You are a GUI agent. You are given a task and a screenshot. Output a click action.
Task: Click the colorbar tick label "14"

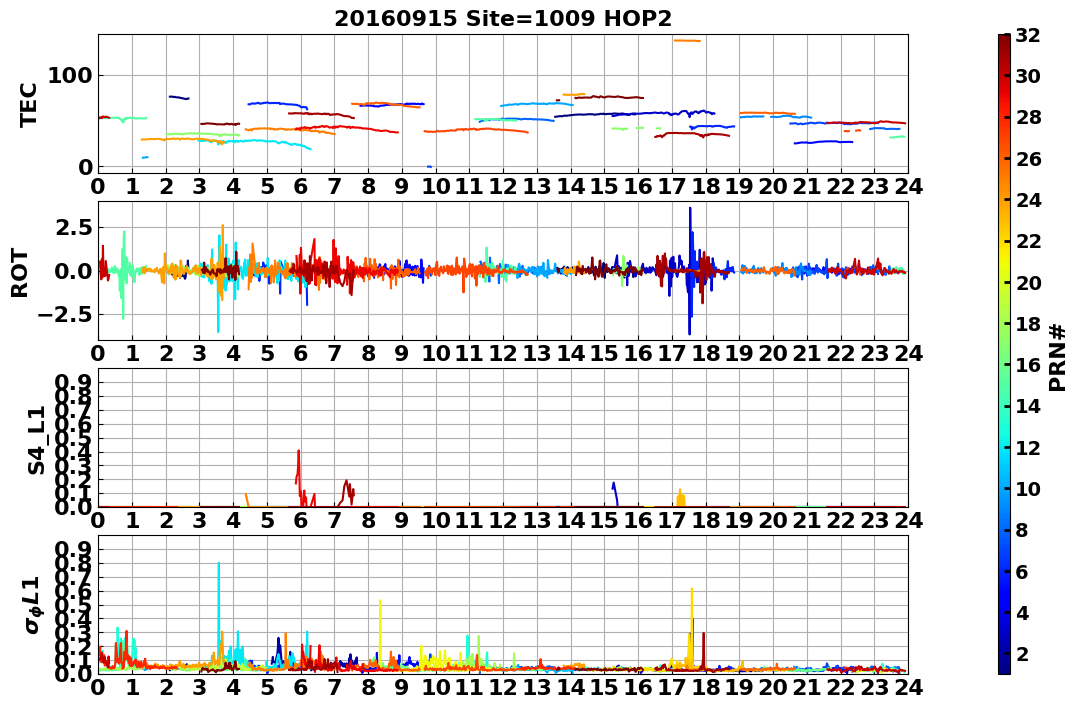[1028, 406]
